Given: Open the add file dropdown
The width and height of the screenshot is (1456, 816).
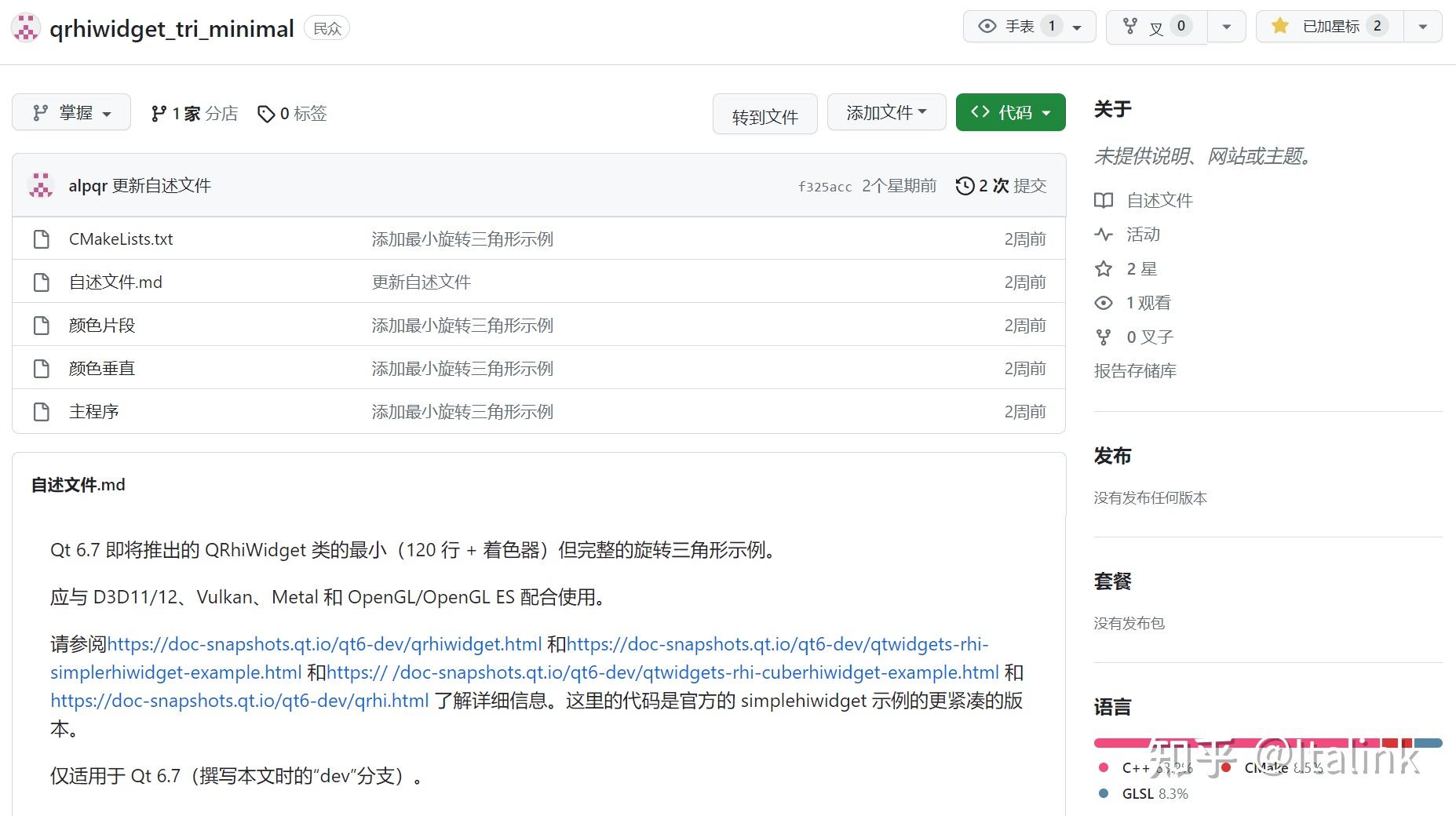Looking at the screenshot, I should point(886,113).
